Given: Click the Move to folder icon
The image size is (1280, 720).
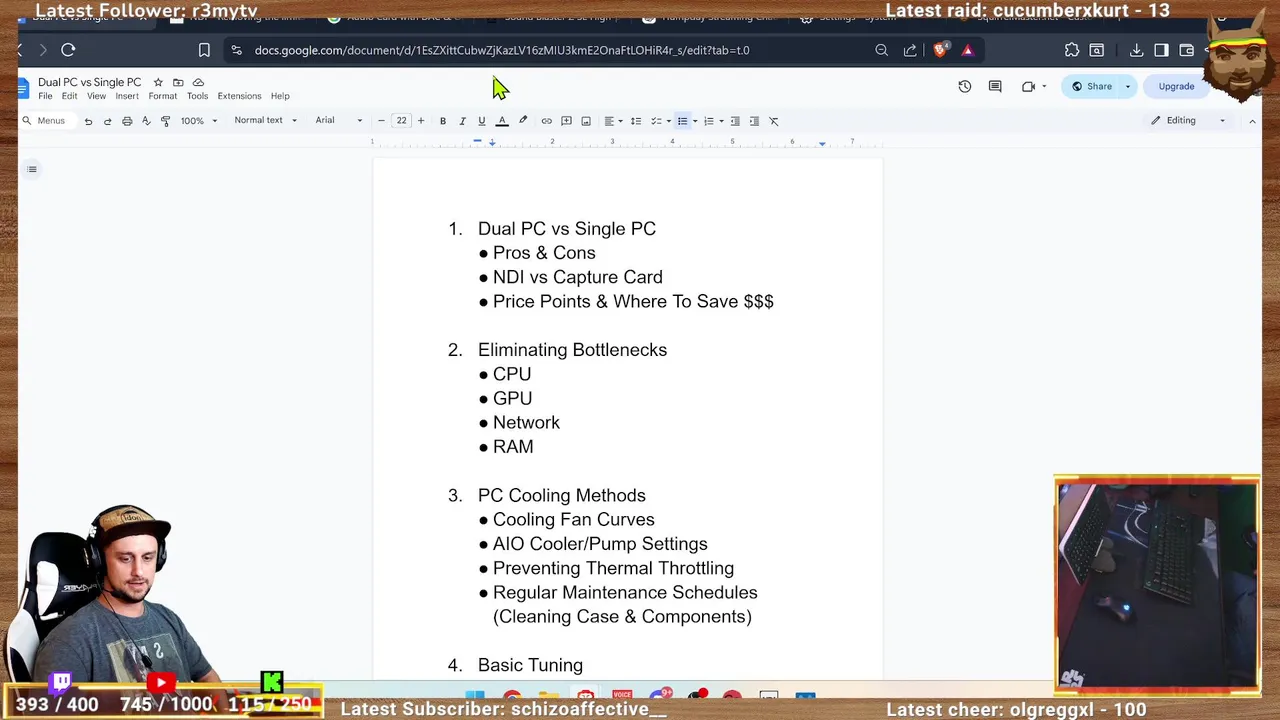Looking at the screenshot, I should coord(178,82).
